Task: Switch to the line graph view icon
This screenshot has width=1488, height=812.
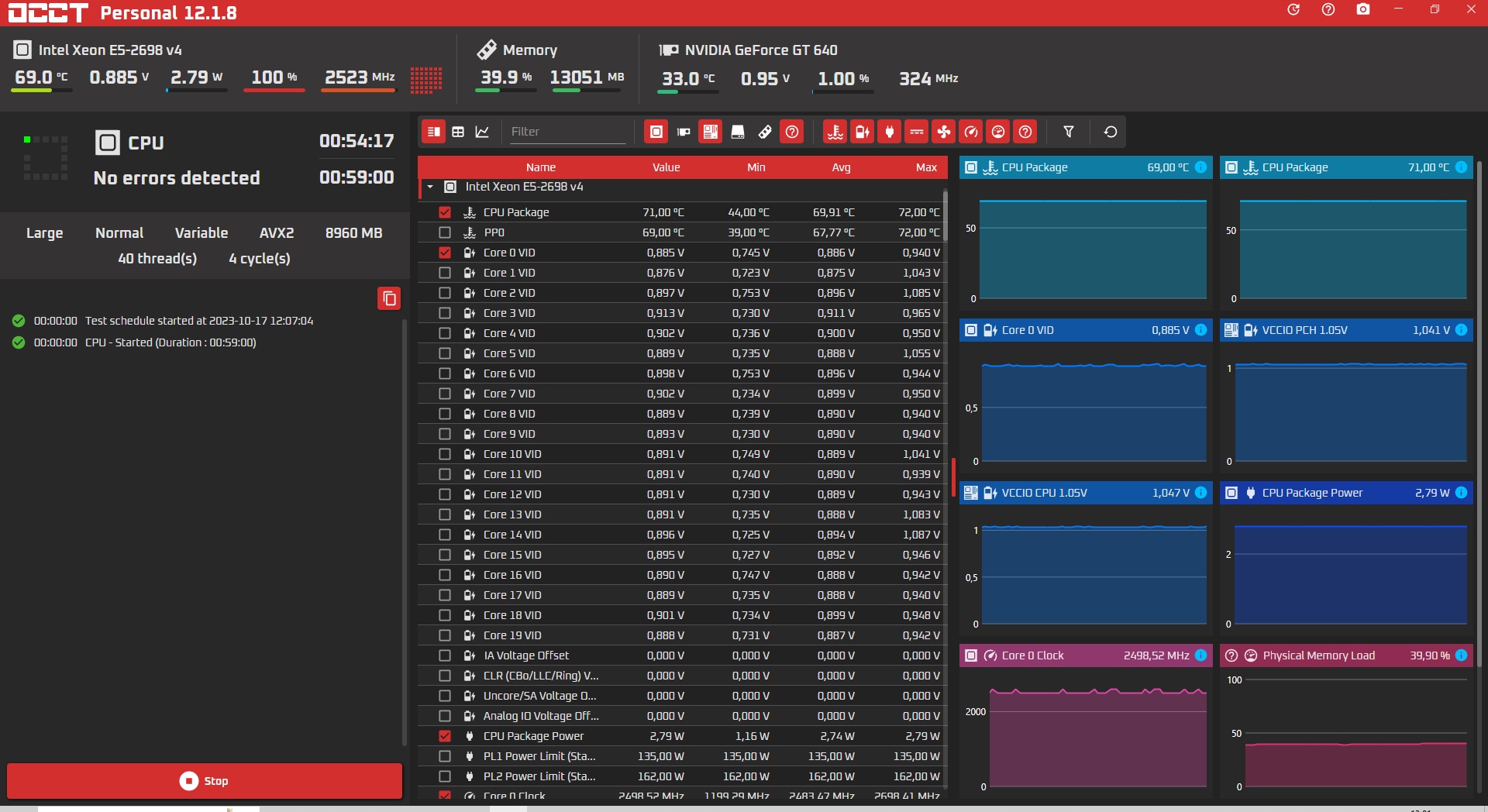Action: coord(482,132)
